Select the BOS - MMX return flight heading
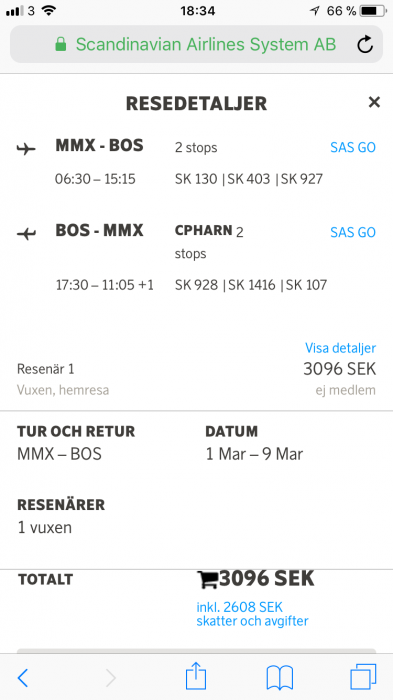393x700 pixels. (x=99, y=230)
